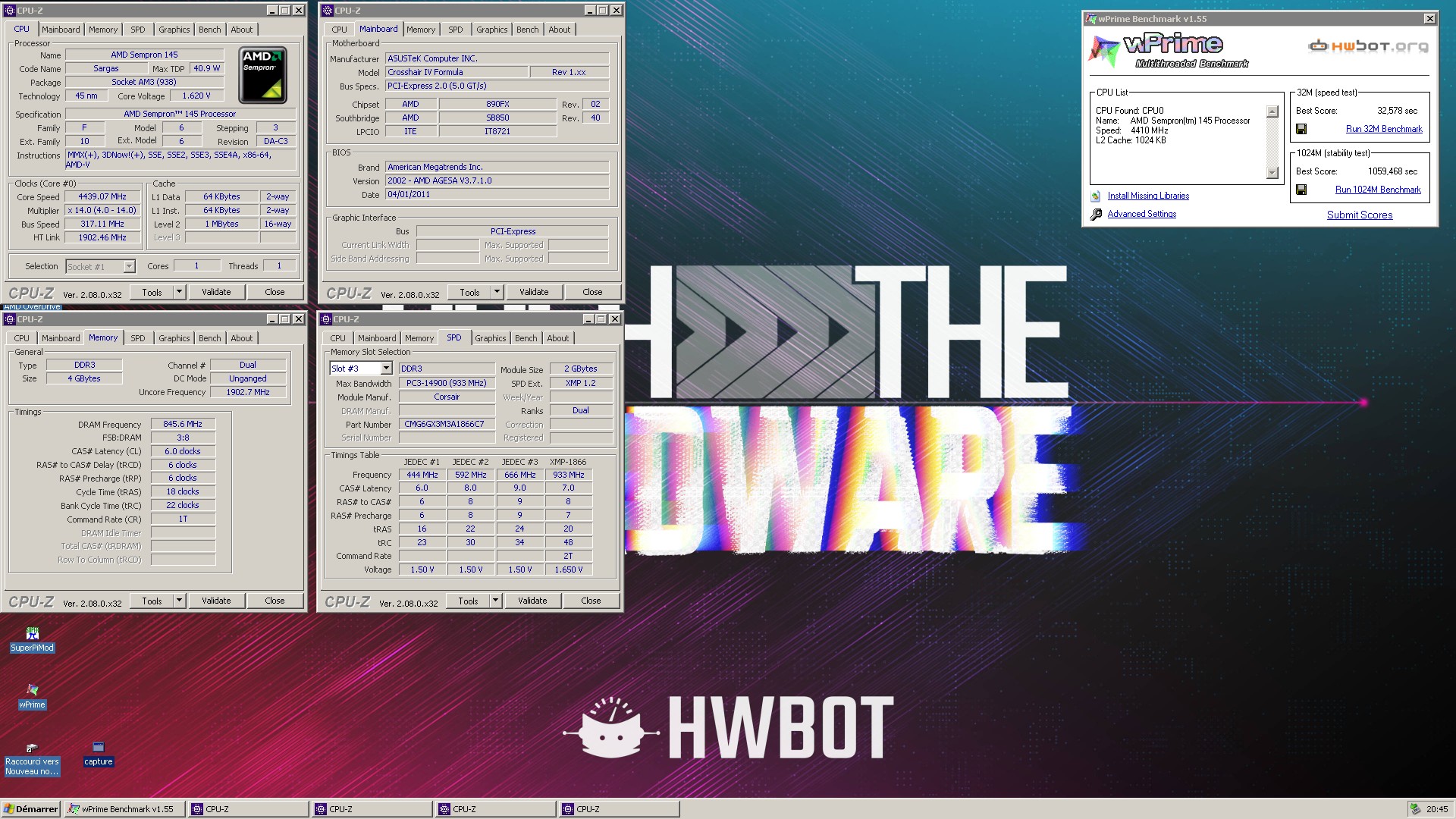Viewport: 1456px width, 819px height.
Task: Click the Advanced Settings wrench icon
Action: click(x=1096, y=215)
